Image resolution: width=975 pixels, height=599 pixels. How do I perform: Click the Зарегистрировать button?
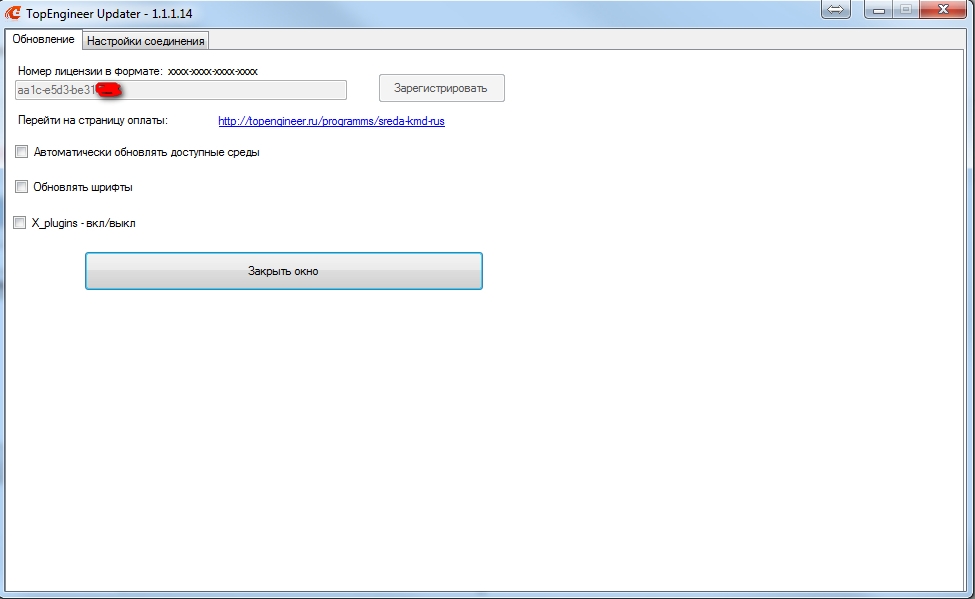[441, 88]
